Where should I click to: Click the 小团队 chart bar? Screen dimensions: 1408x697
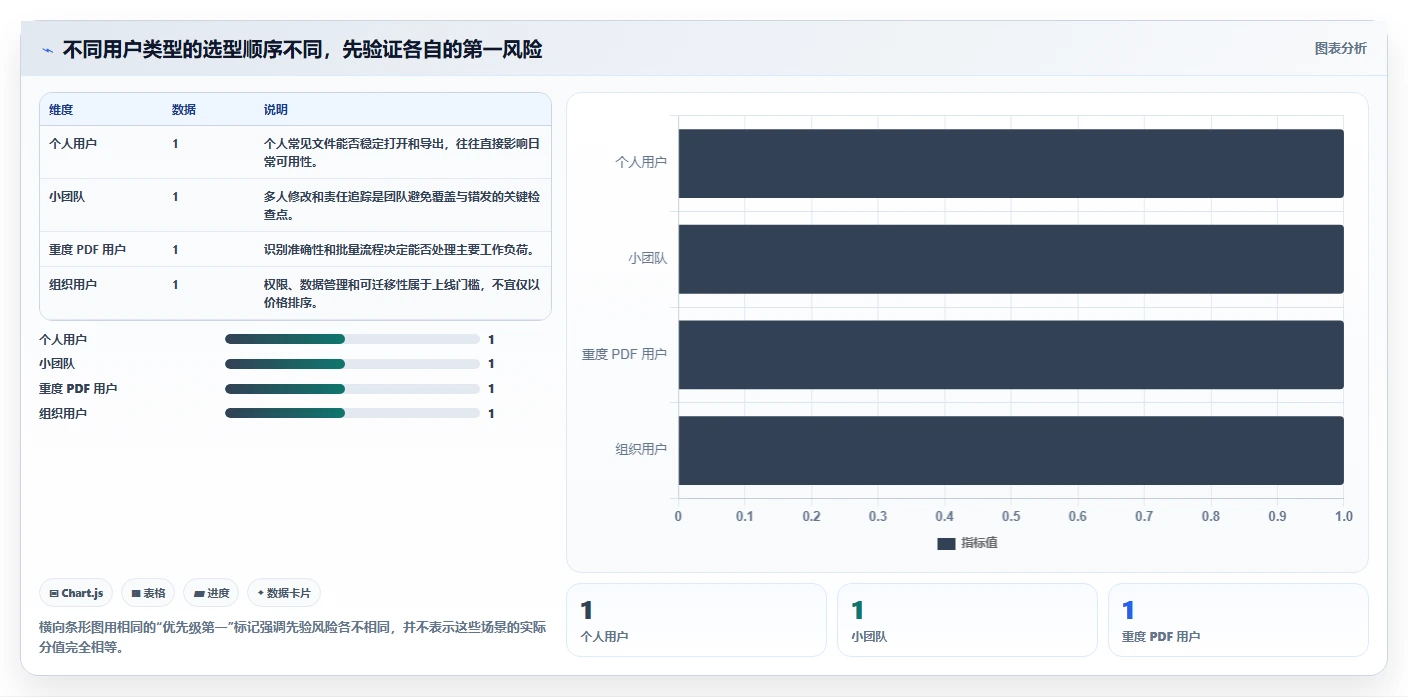coord(1011,259)
